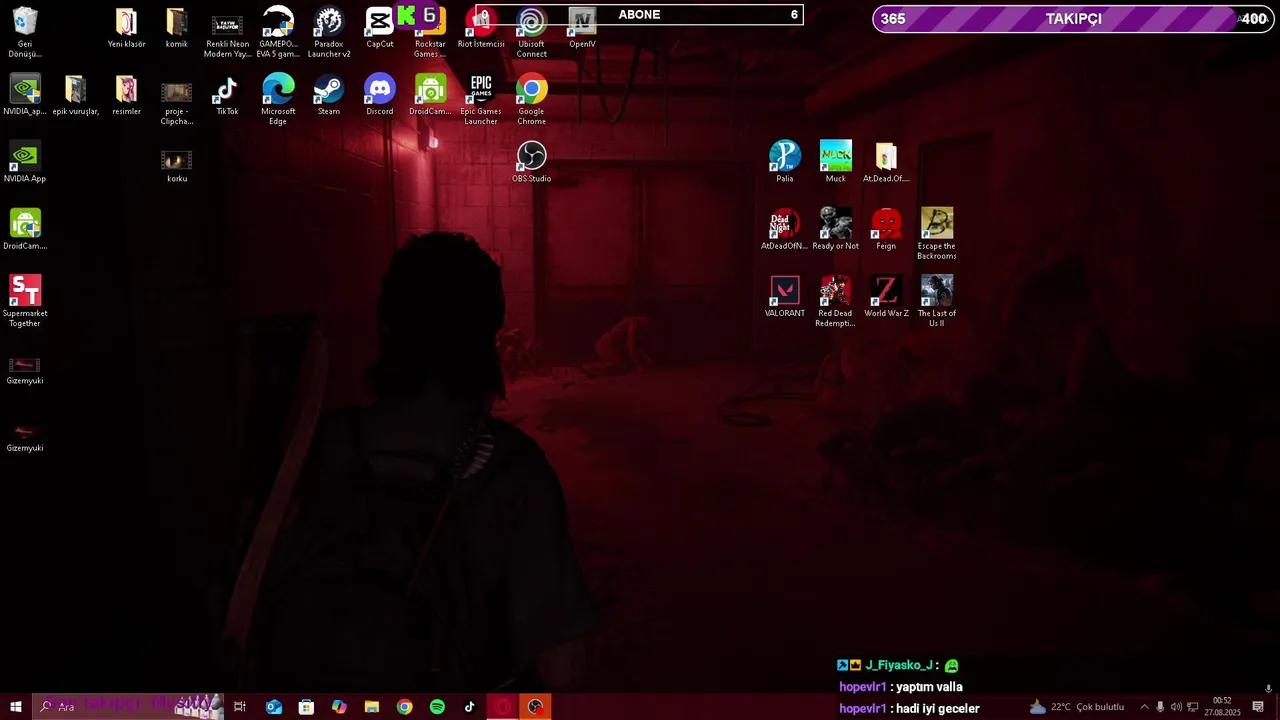The image size is (1280, 720).
Task: Open the Yeni klasör folder
Action: coord(126,27)
